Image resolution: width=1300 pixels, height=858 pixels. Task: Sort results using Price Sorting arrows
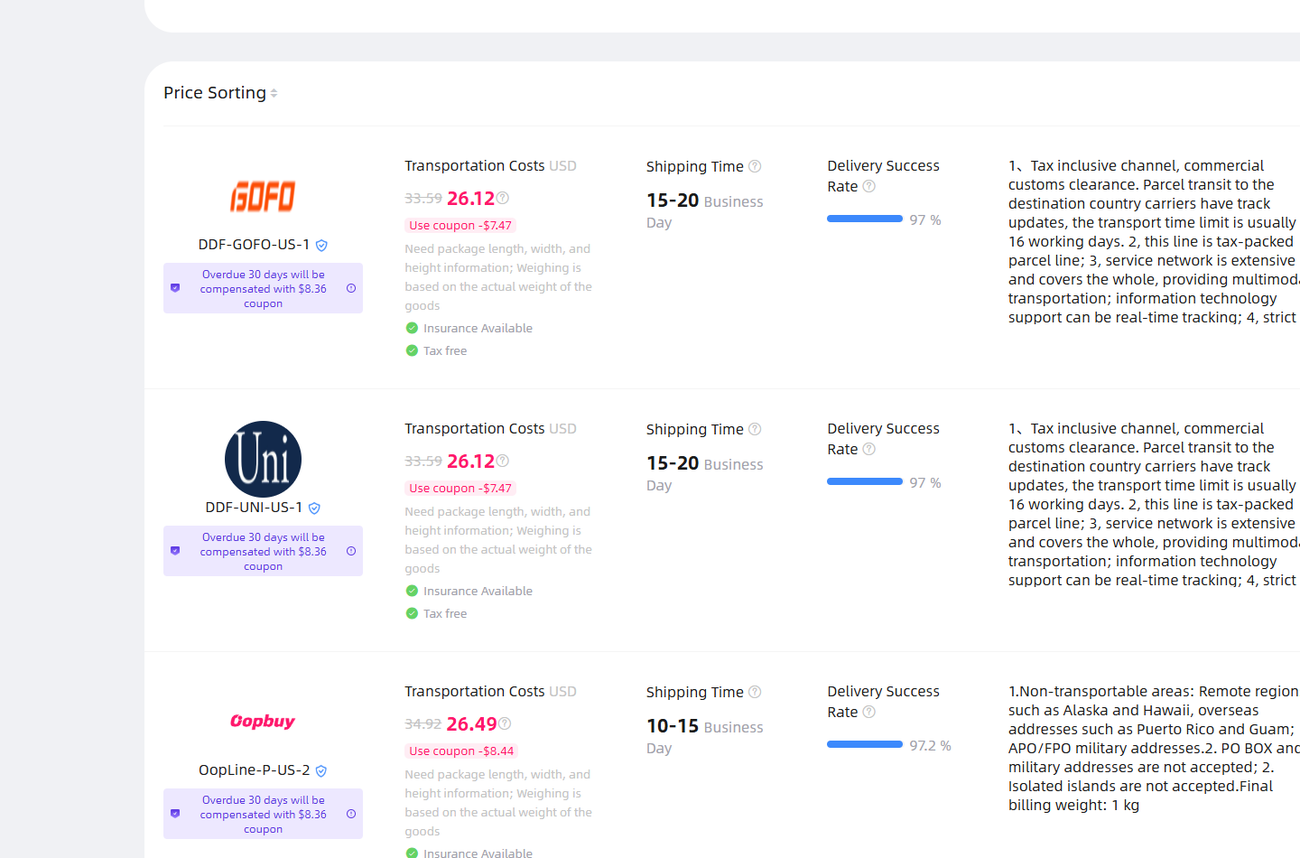tap(274, 93)
